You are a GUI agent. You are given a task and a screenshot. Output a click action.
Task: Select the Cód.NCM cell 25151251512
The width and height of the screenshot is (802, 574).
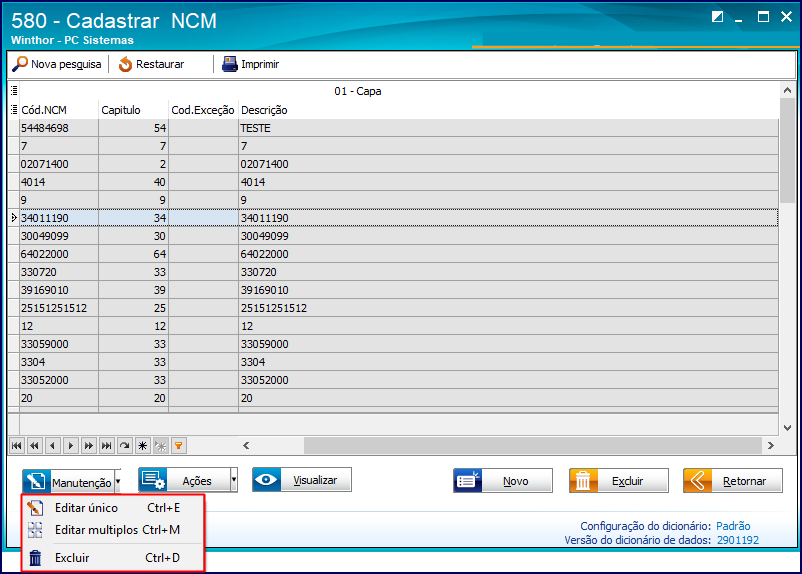pos(59,308)
